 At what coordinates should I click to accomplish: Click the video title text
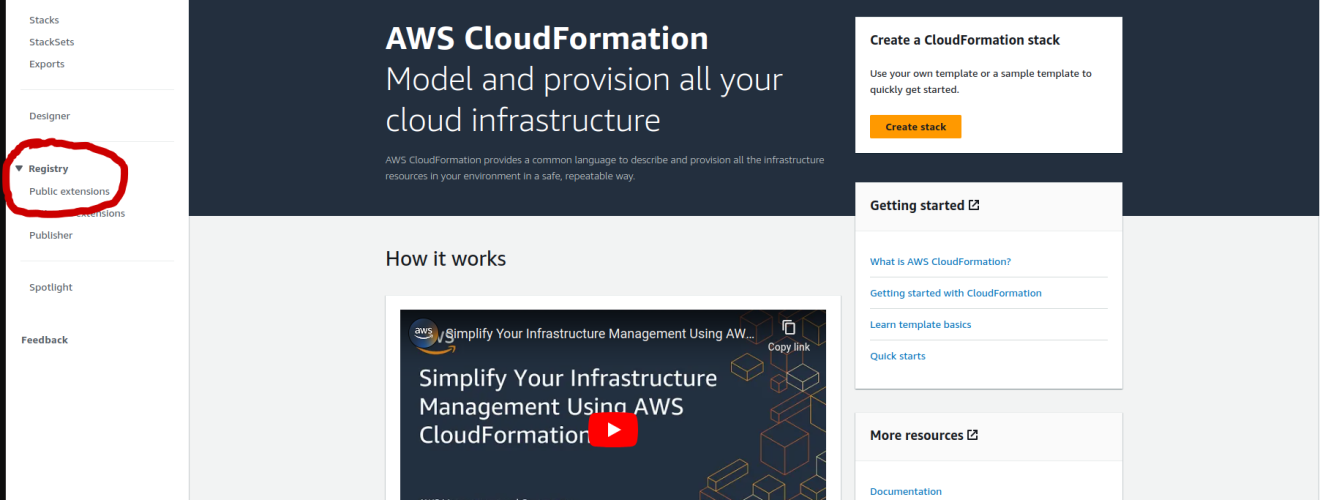(x=600, y=333)
